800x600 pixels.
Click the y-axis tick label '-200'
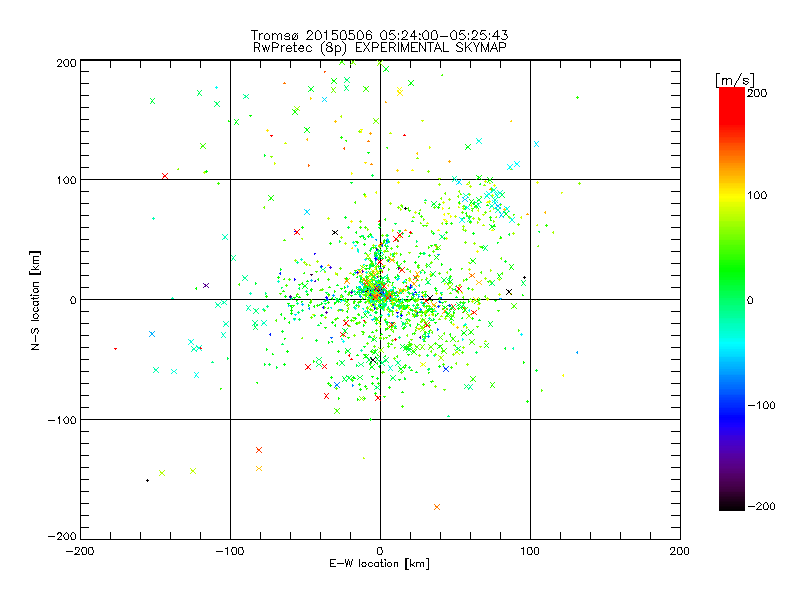click(62, 536)
